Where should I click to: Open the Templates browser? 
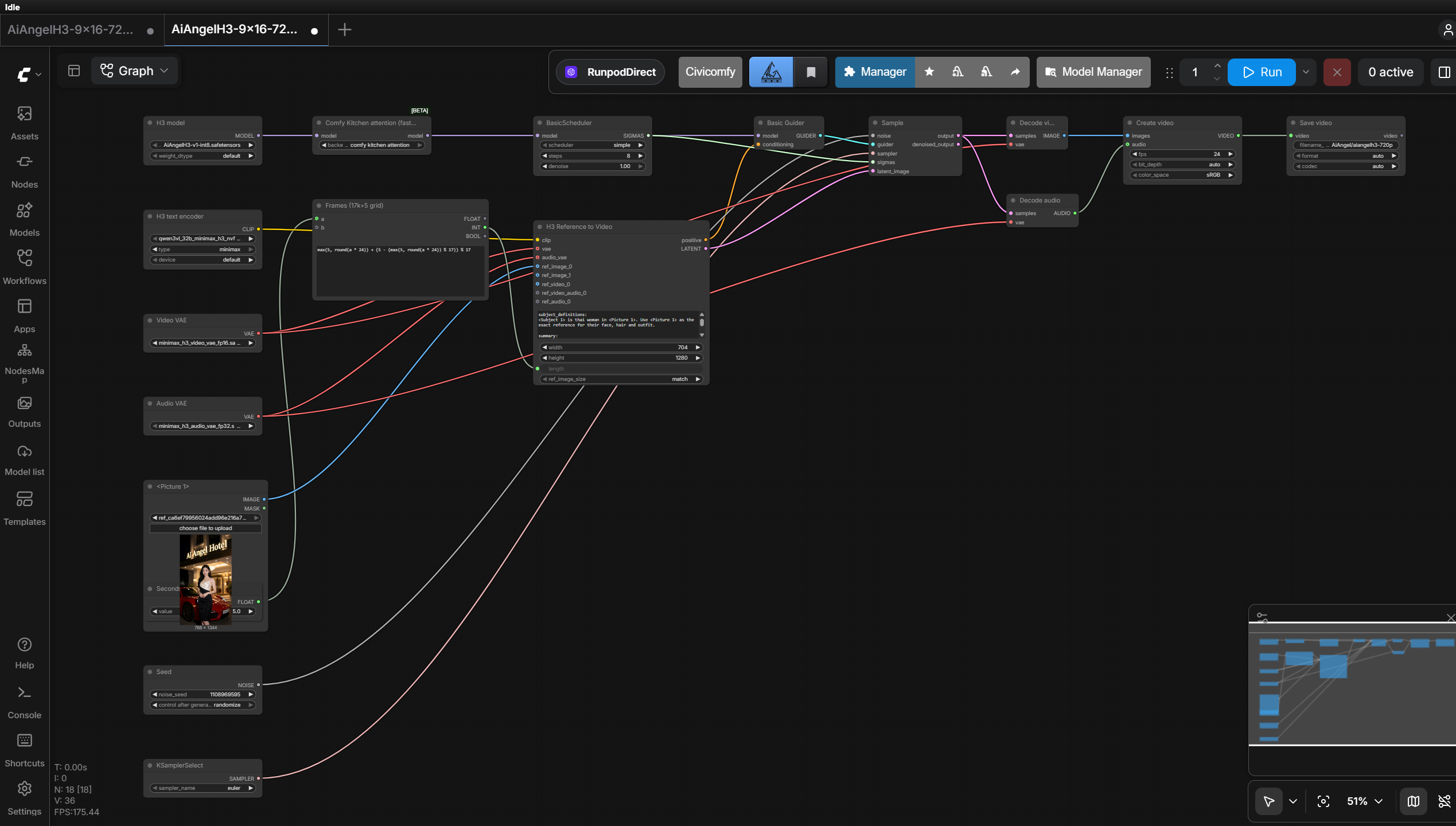tap(24, 508)
